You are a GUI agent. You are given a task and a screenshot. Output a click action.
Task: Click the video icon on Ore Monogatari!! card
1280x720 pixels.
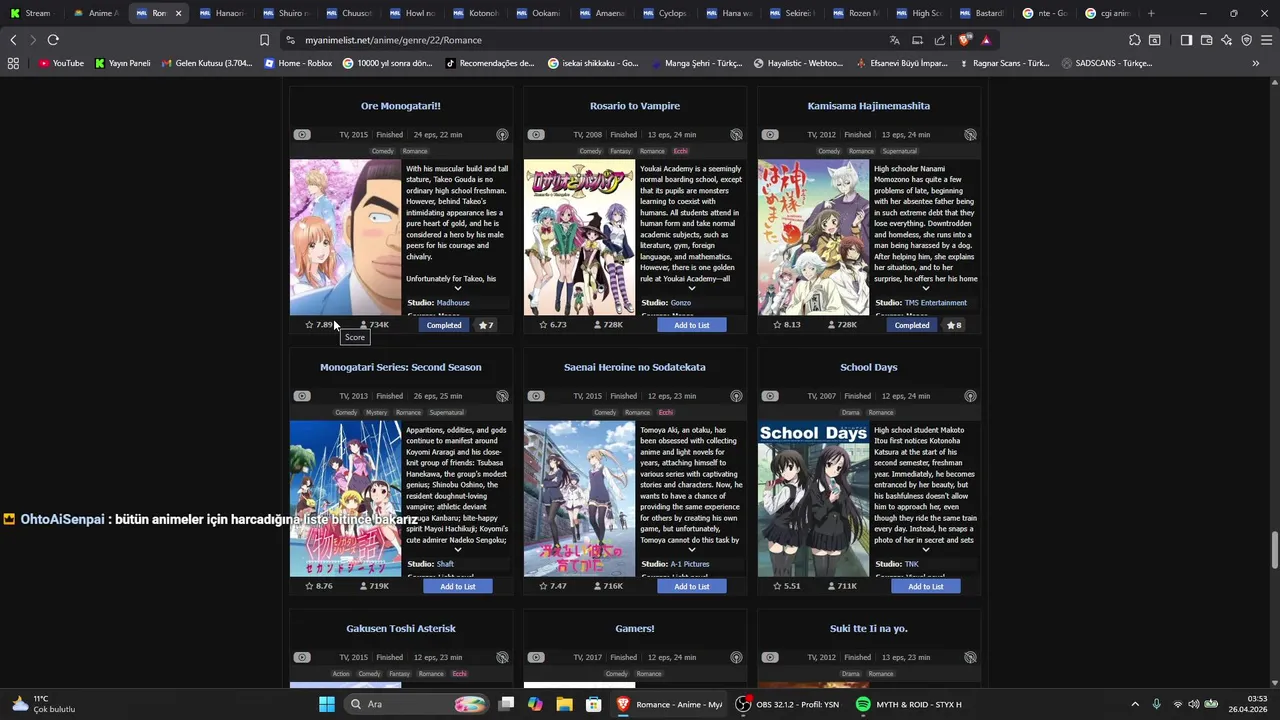click(302, 135)
